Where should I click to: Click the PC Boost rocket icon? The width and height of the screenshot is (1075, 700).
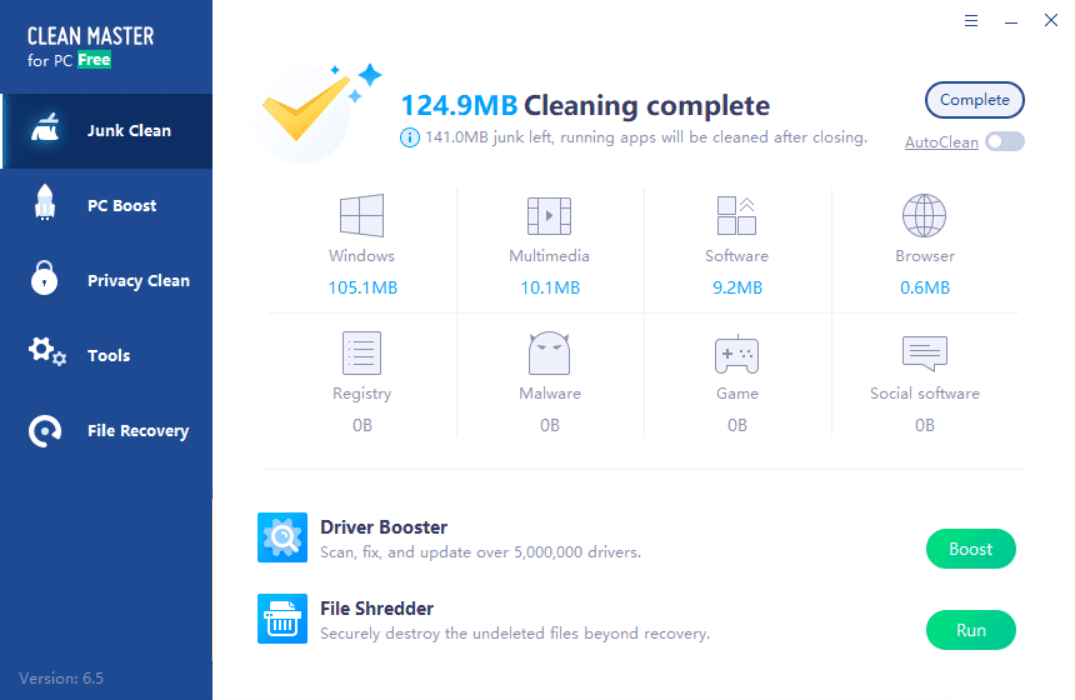pos(45,202)
